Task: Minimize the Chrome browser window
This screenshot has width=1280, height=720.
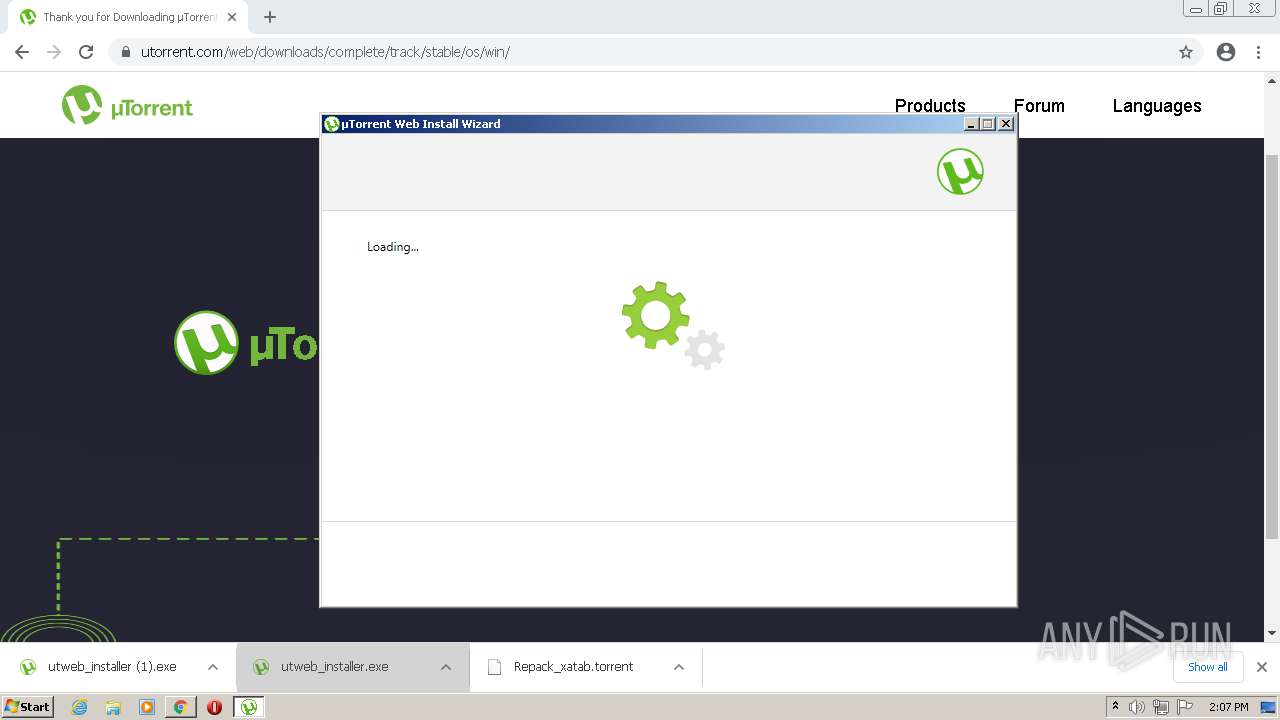Action: [x=1195, y=9]
